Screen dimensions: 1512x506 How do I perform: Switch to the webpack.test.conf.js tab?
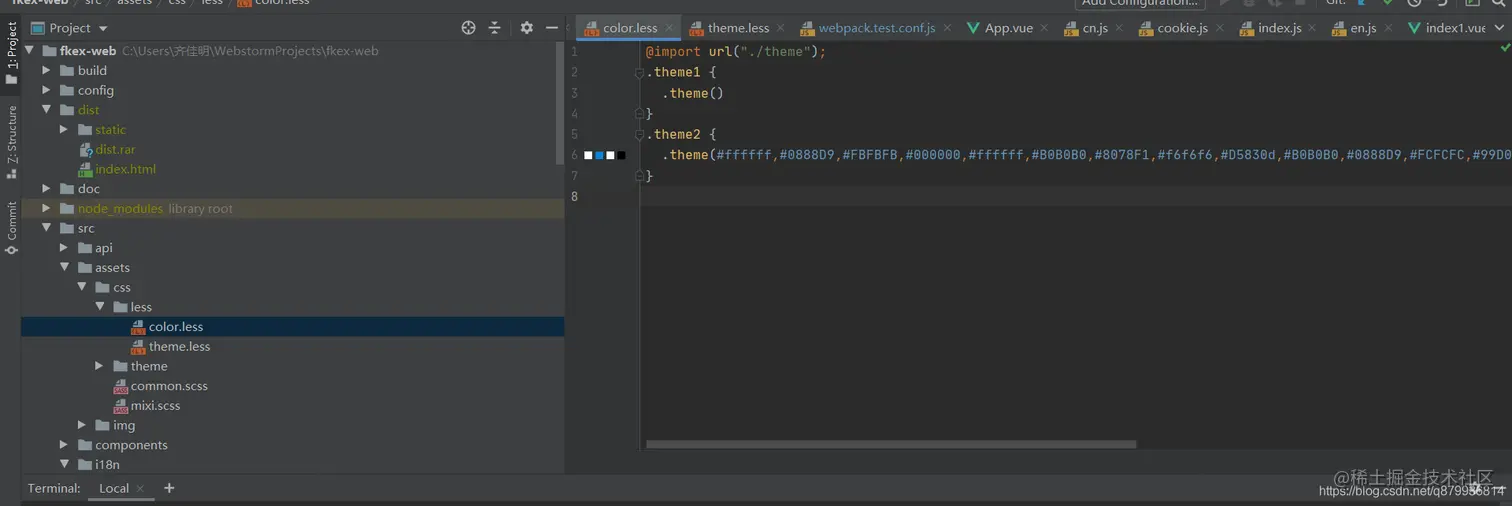pos(877,28)
